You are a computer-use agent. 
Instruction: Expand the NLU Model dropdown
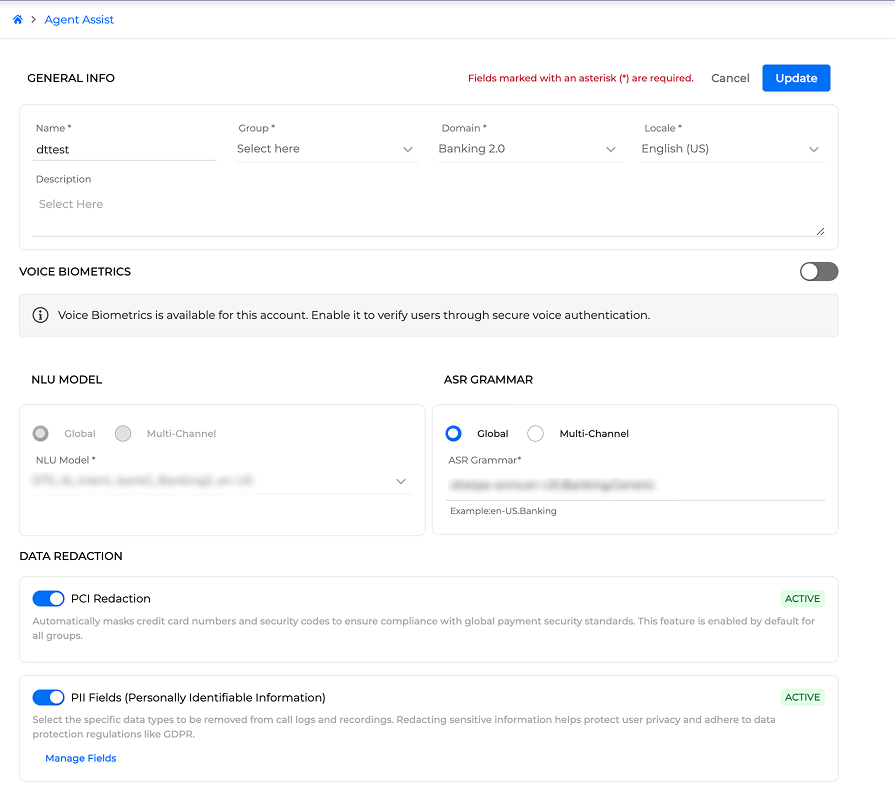(223, 481)
